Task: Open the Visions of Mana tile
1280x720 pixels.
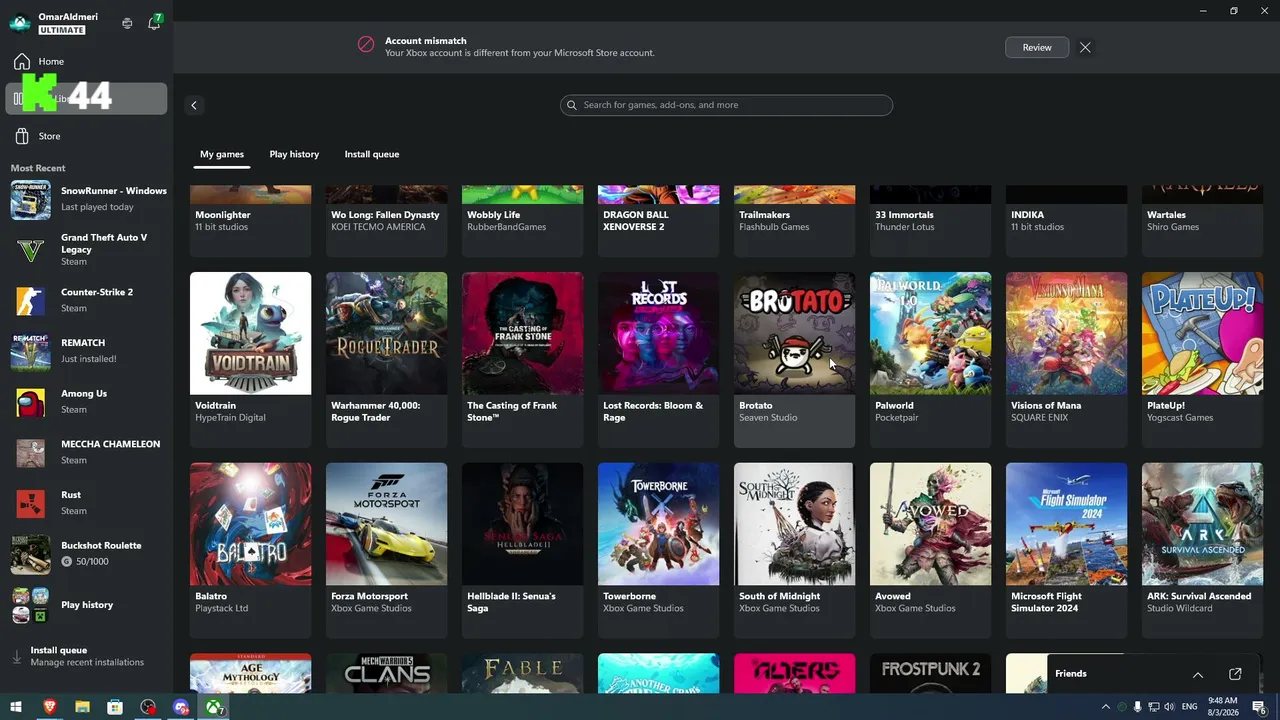Action: coord(1066,359)
